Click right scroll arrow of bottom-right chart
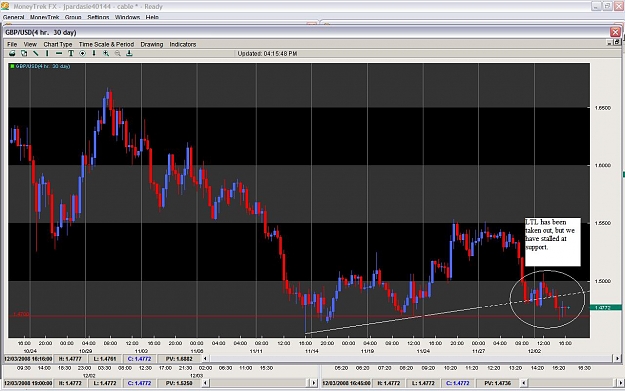This screenshot has height=391, width=625. point(621,383)
